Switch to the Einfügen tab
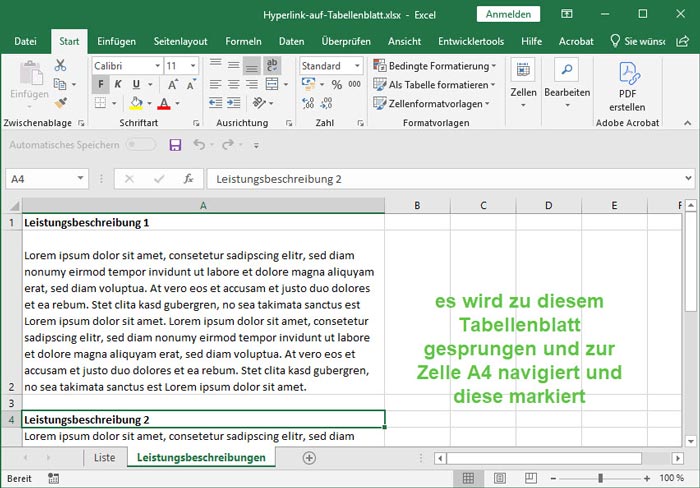The height and width of the screenshot is (488, 700). point(116,42)
